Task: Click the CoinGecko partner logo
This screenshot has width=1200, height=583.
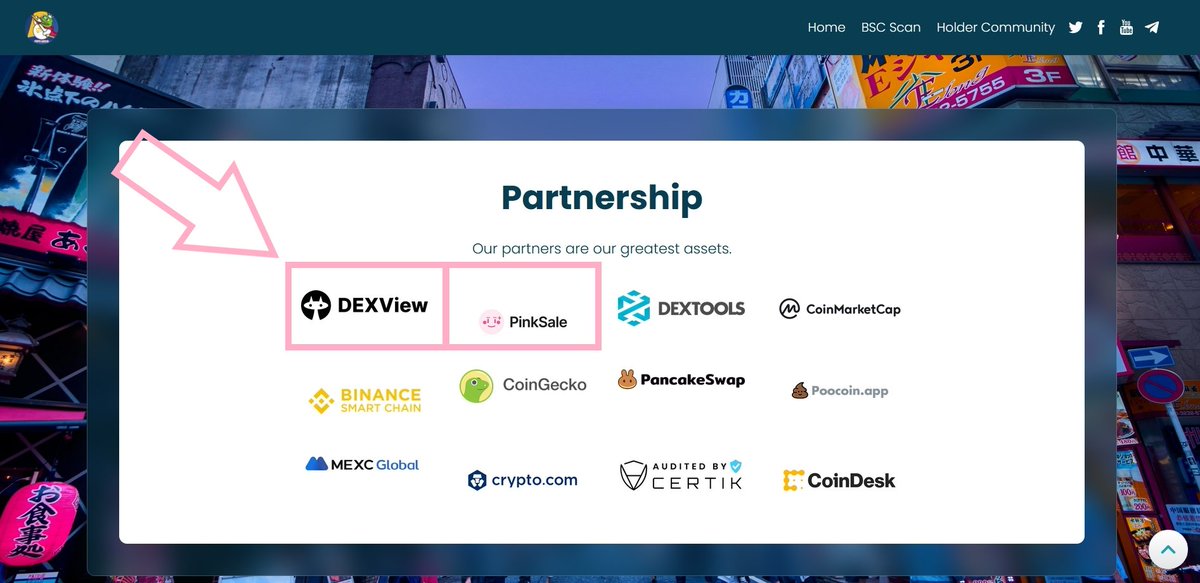Action: 523,385
